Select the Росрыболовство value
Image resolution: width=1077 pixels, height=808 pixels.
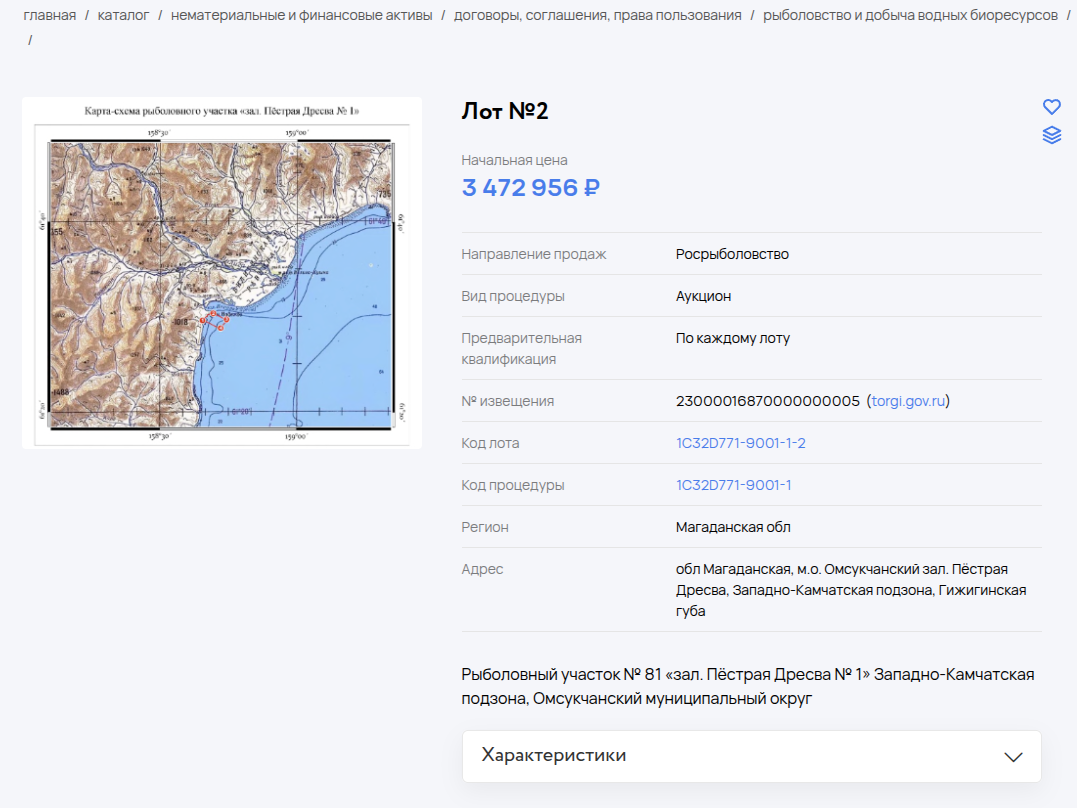tap(732, 254)
